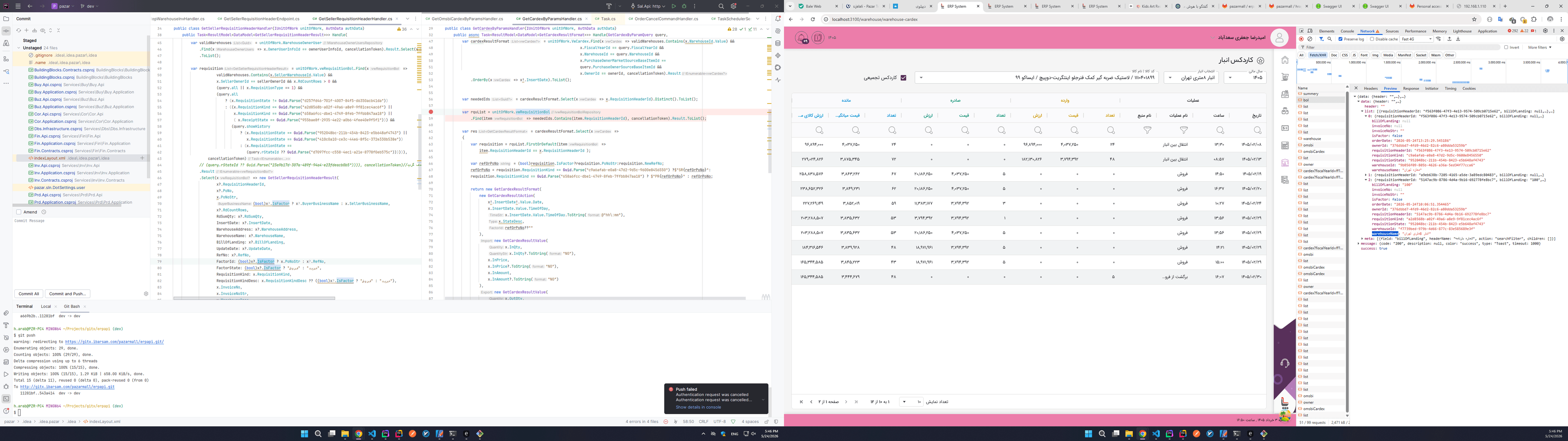The image size is (1568, 441).
Task: Click Show details in console link
Action: coord(698,407)
